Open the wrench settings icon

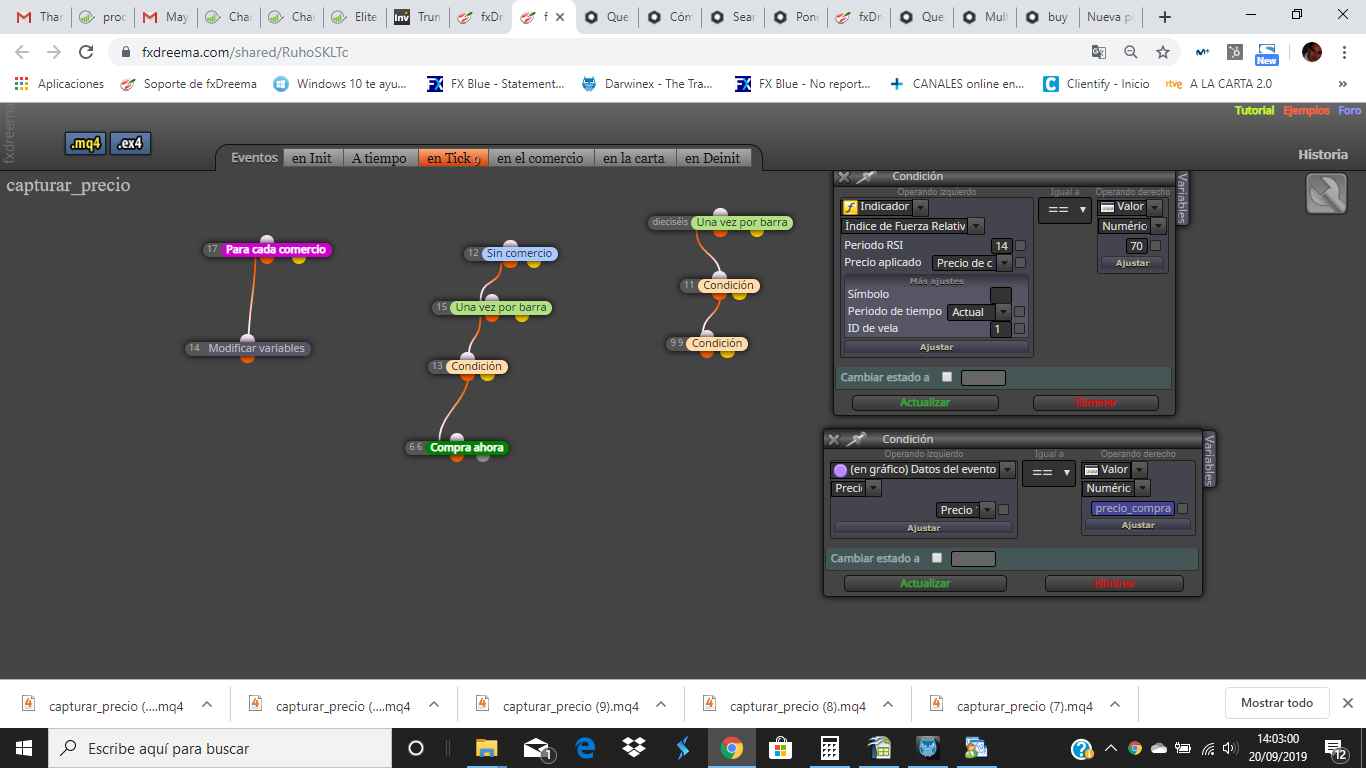click(1326, 193)
